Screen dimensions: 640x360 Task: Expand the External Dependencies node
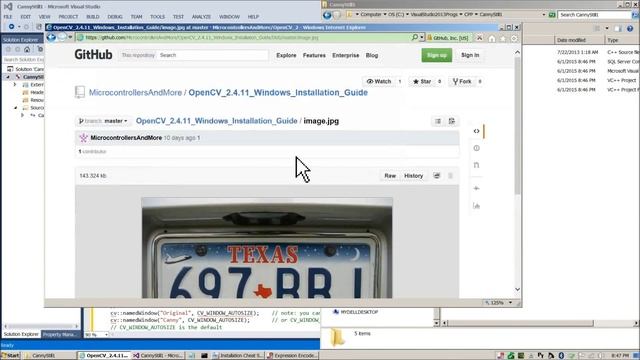click(15, 84)
